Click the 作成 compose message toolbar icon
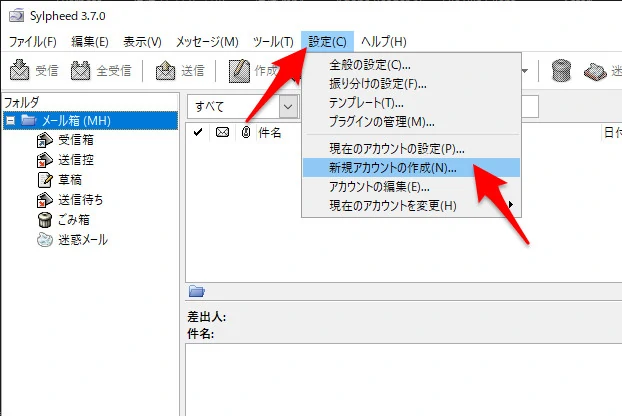The width and height of the screenshot is (622, 416). pyautogui.click(x=239, y=71)
